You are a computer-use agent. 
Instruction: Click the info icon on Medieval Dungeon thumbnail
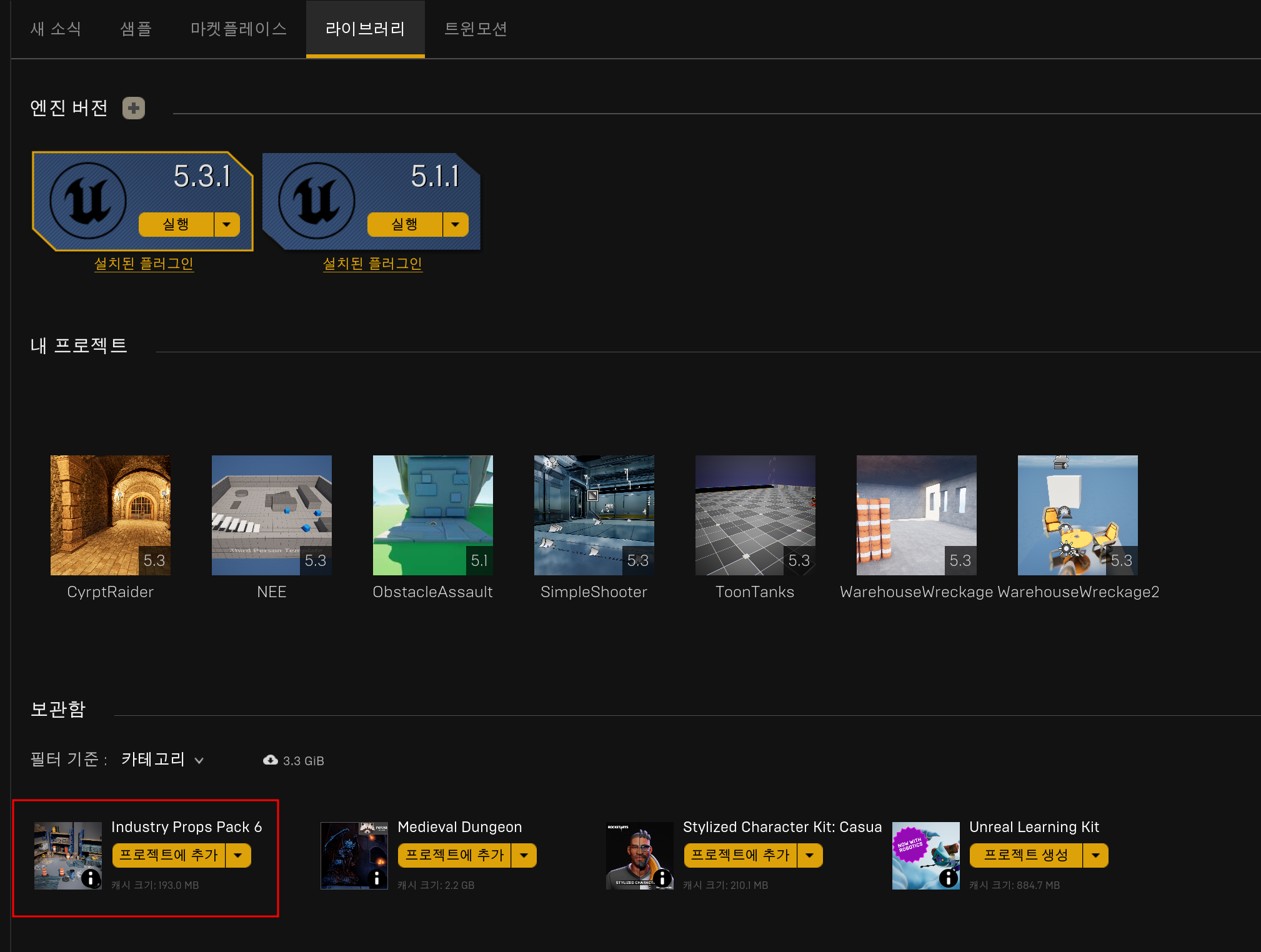(377, 878)
